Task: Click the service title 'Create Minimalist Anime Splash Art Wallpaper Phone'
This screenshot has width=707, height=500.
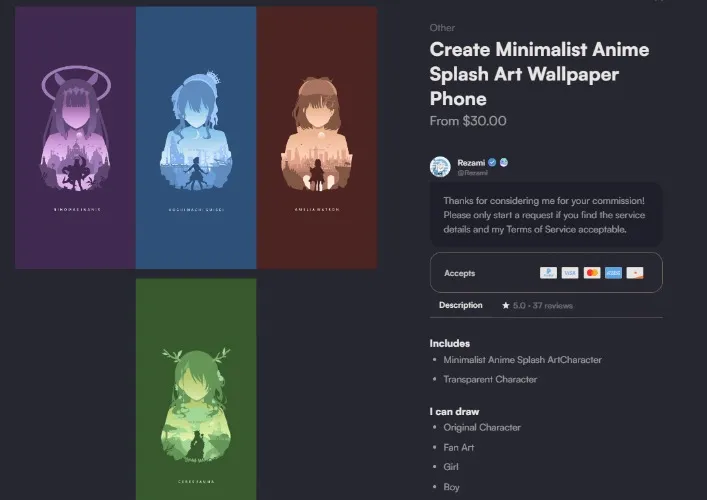Action: [x=539, y=74]
